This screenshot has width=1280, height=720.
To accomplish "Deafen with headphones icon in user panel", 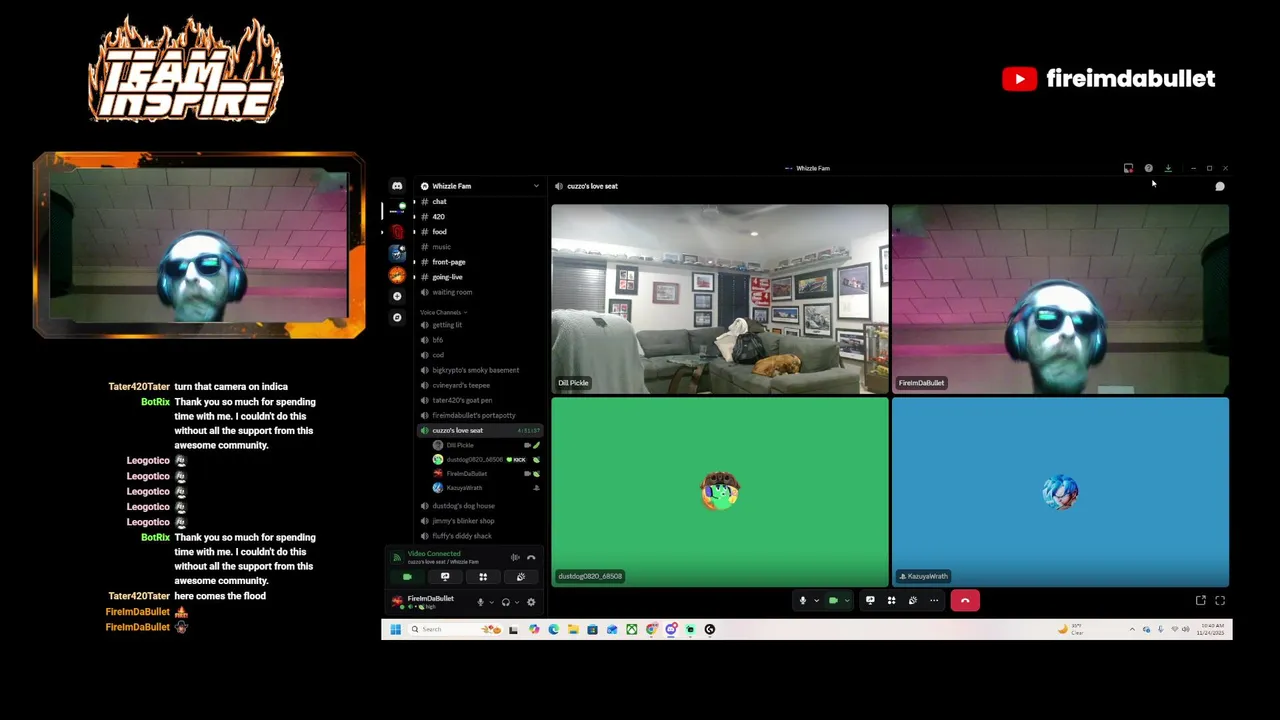I will [506, 602].
